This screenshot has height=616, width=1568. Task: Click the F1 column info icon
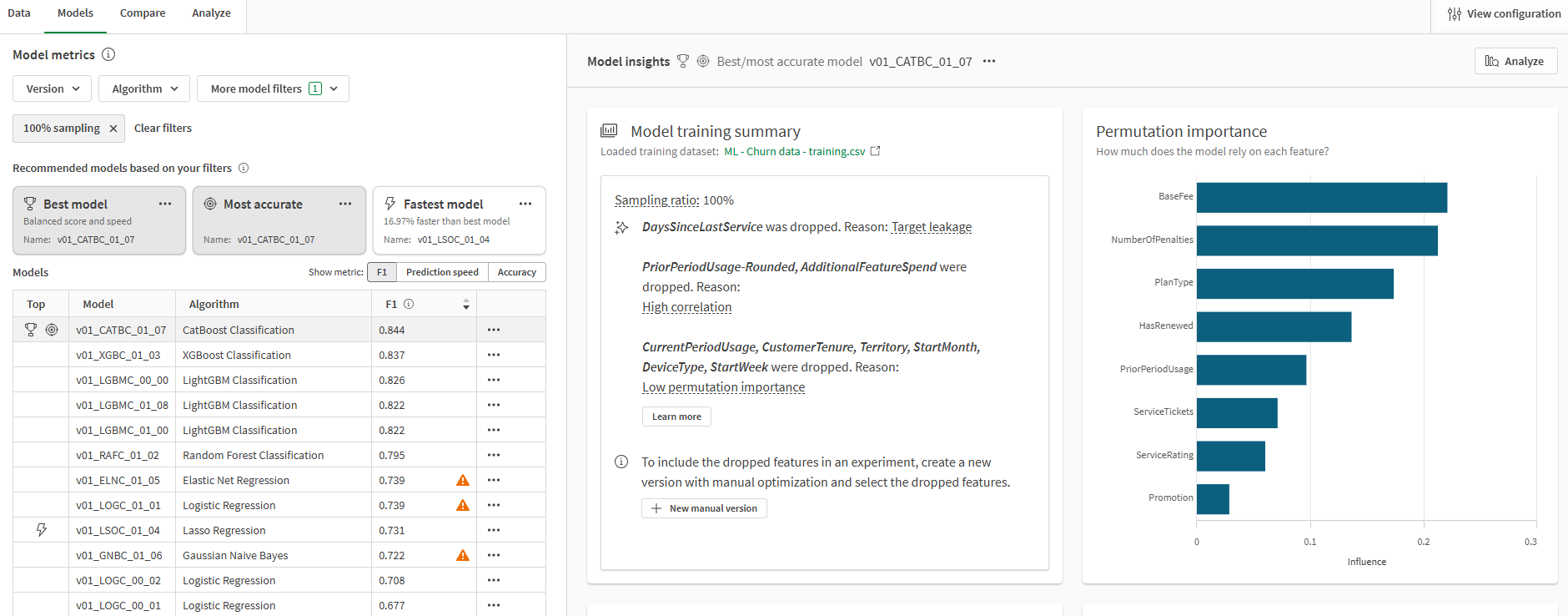point(409,305)
